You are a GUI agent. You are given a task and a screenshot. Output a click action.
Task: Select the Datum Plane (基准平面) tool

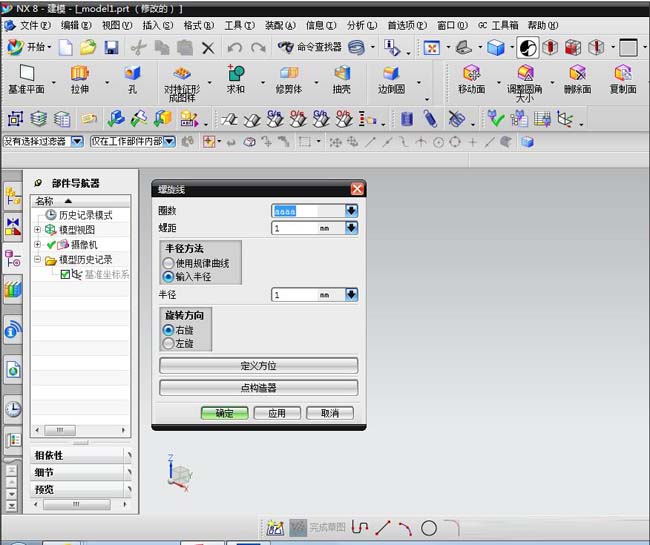(x=27, y=79)
